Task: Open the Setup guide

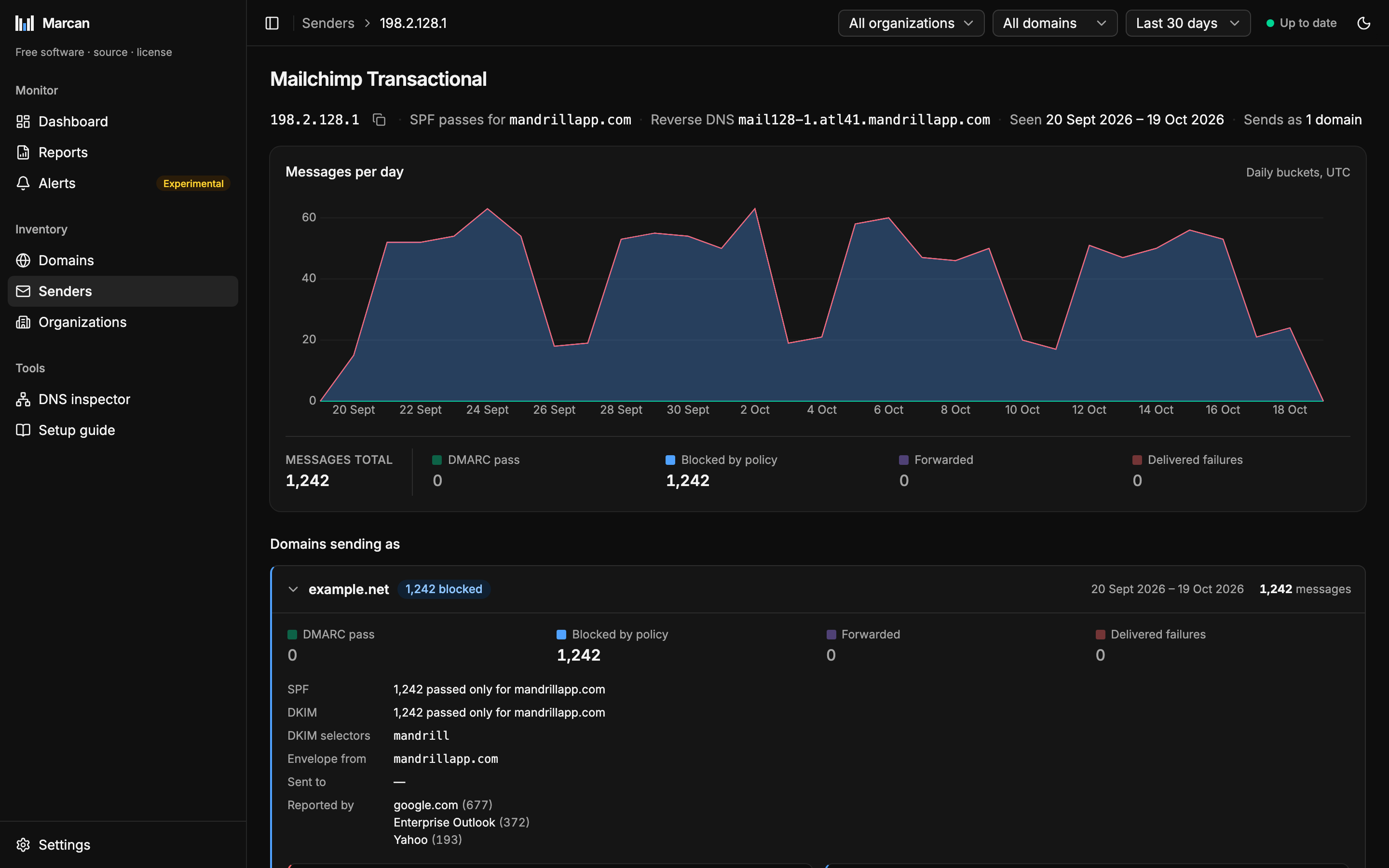Action: click(x=123, y=430)
